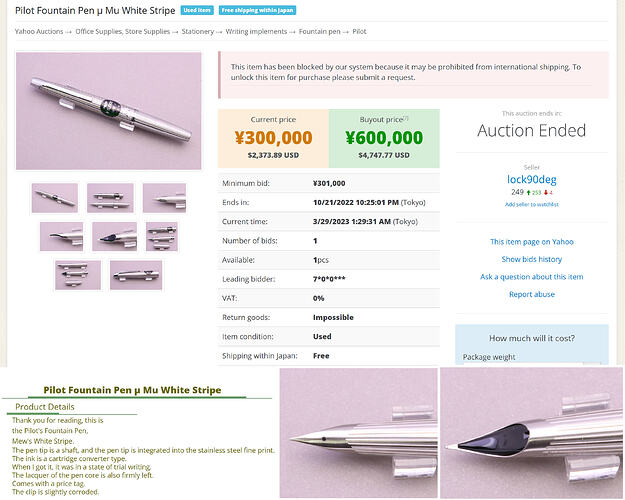Report abuse for this auction
This screenshot has height=500, width=625.
tap(531, 294)
